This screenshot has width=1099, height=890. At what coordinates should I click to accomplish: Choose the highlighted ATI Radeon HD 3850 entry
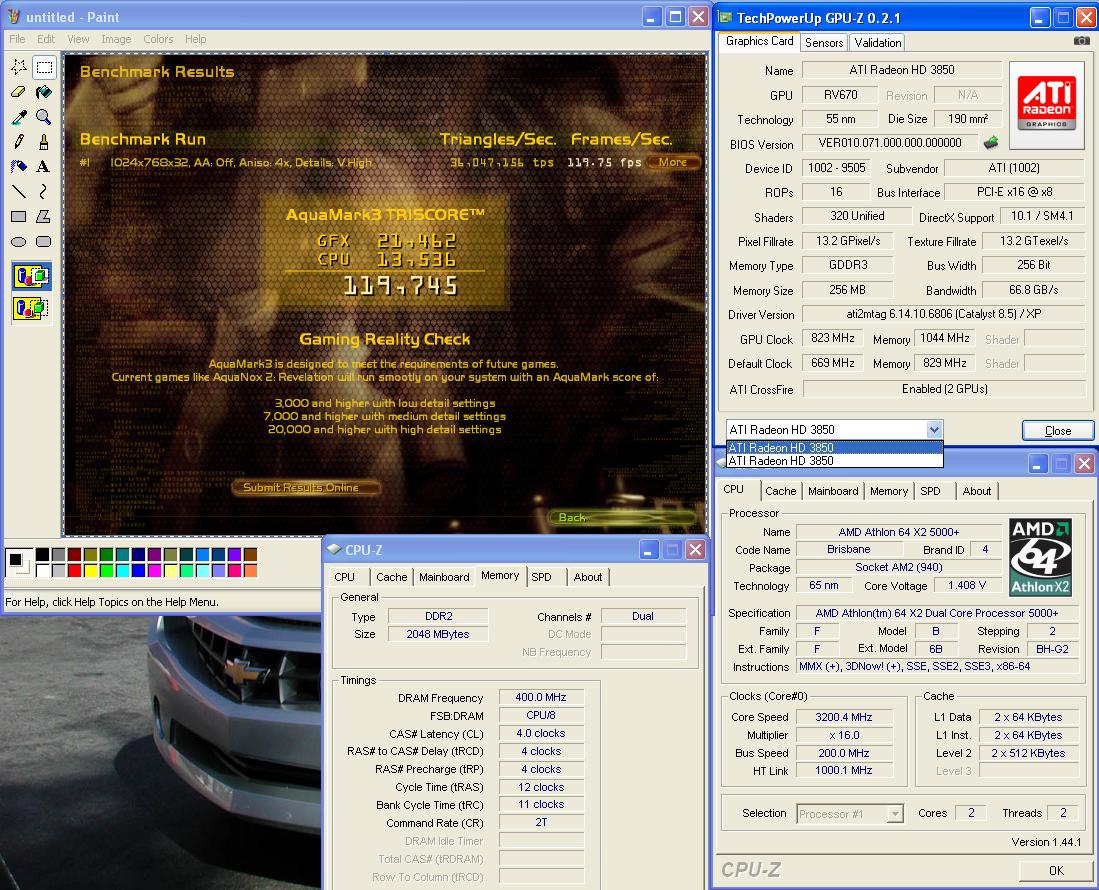[835, 447]
